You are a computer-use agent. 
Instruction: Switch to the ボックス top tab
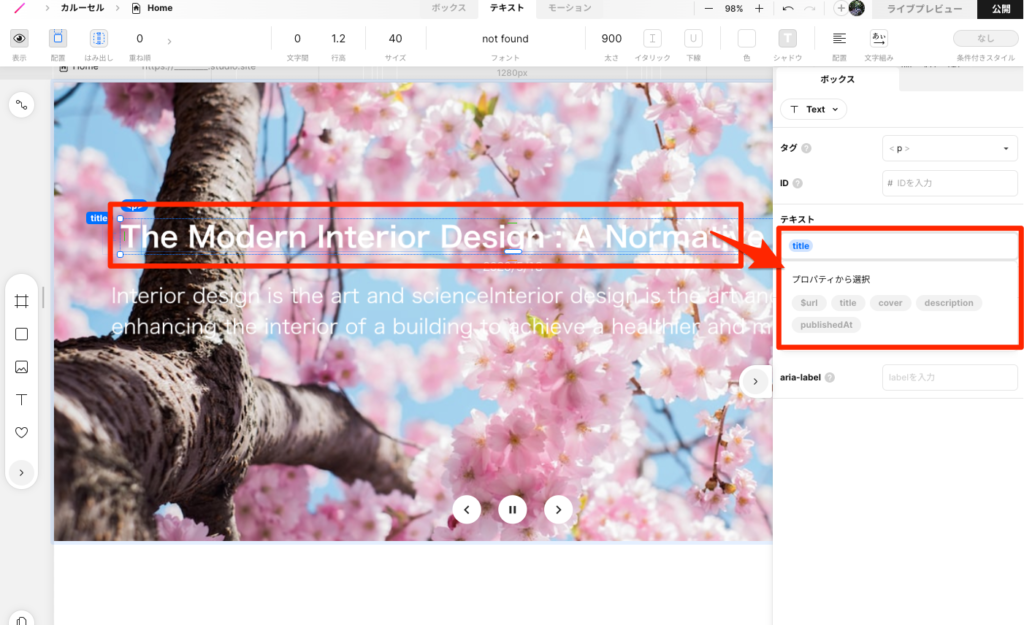pyautogui.click(x=449, y=8)
